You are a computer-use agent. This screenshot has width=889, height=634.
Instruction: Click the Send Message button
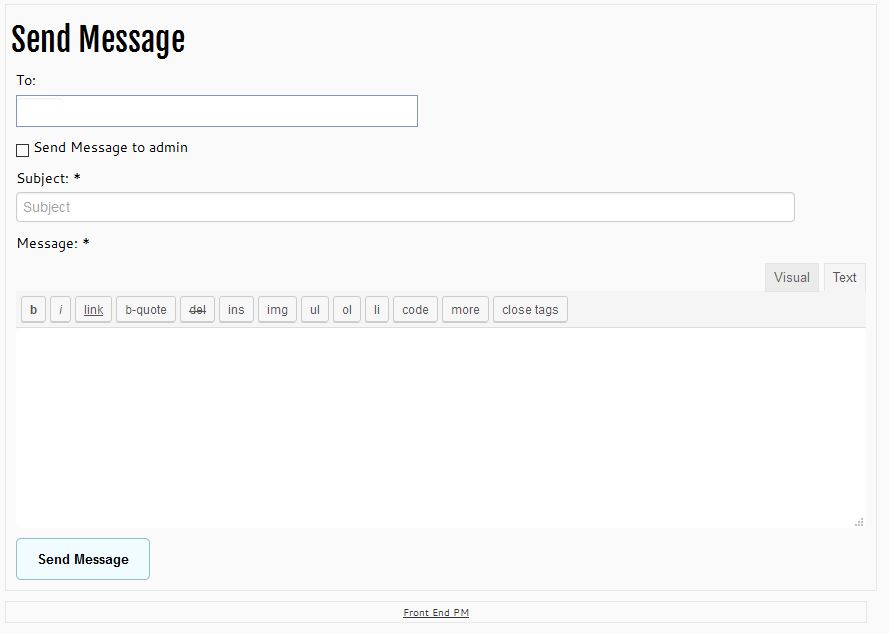pos(83,559)
